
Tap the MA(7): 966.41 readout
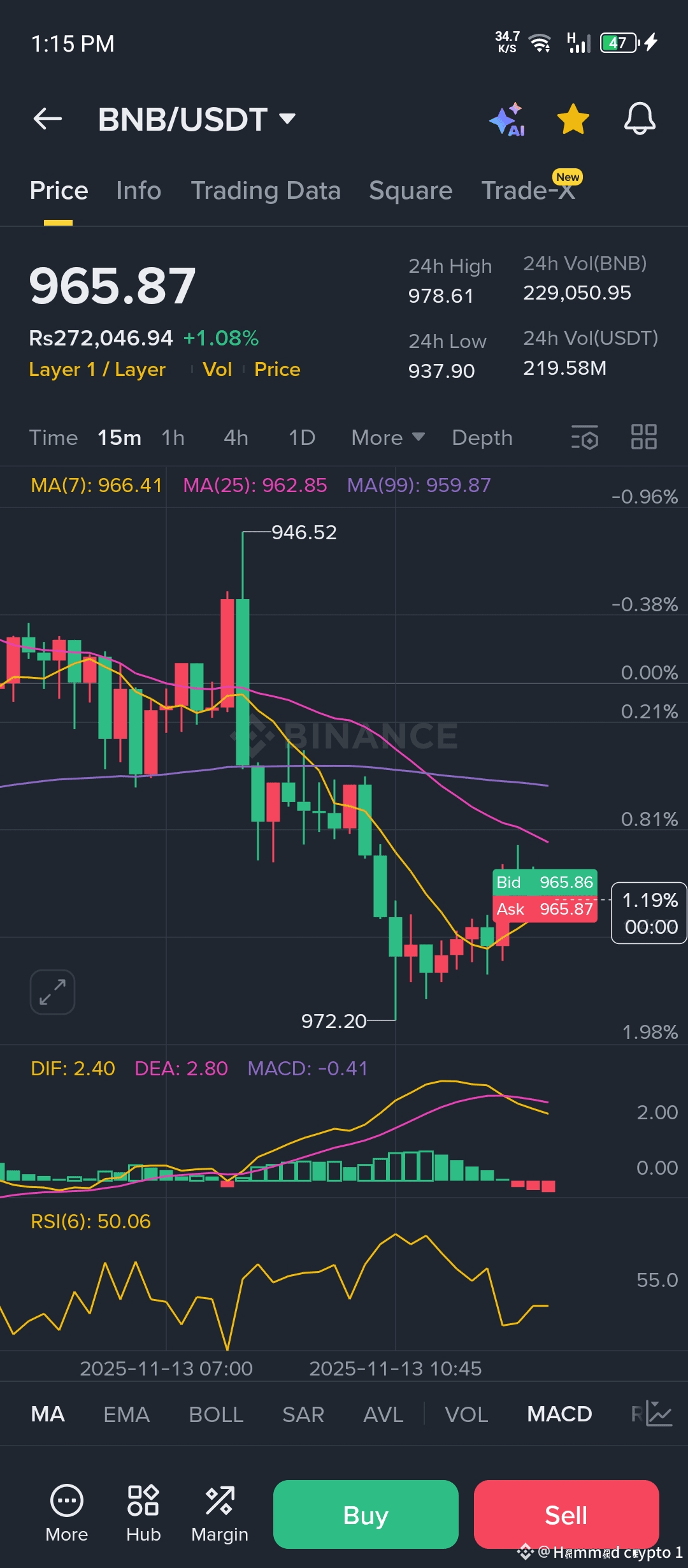(97, 486)
